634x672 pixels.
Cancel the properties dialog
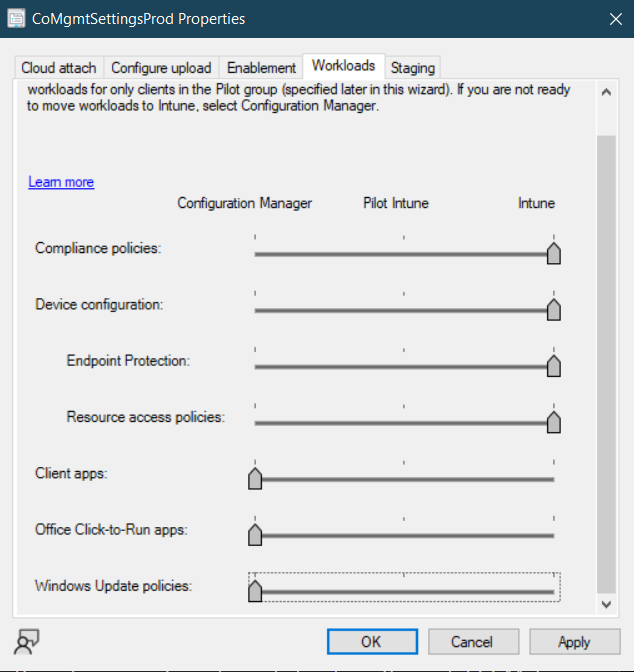click(x=473, y=642)
